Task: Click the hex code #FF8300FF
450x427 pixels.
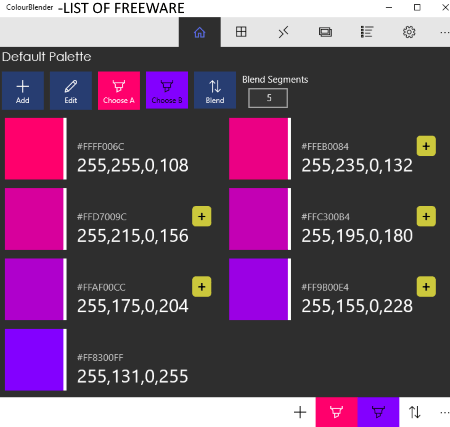Action: [100, 358]
